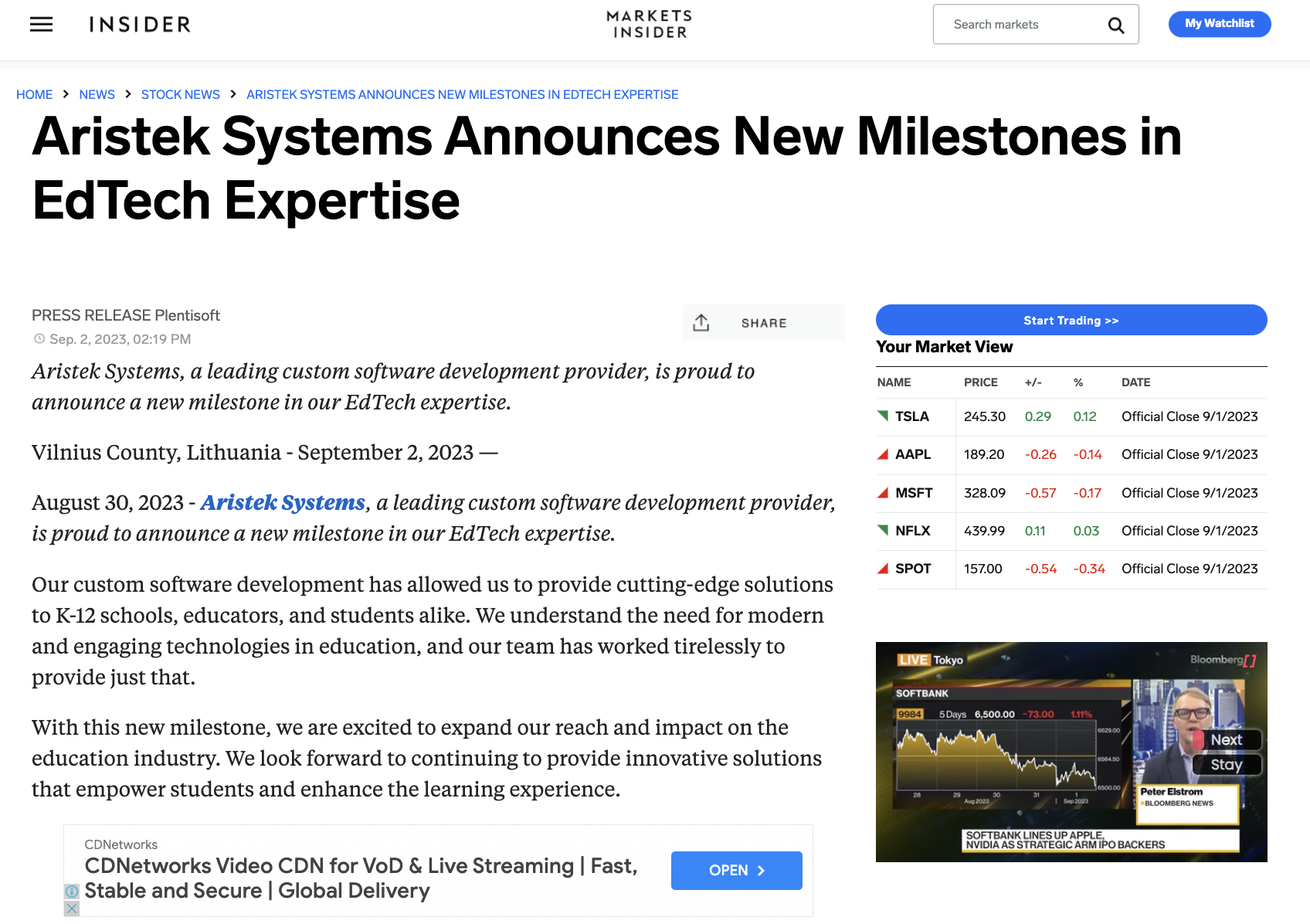
Task: Click the article timestamp Sep. 2, 2023
Action: click(120, 339)
